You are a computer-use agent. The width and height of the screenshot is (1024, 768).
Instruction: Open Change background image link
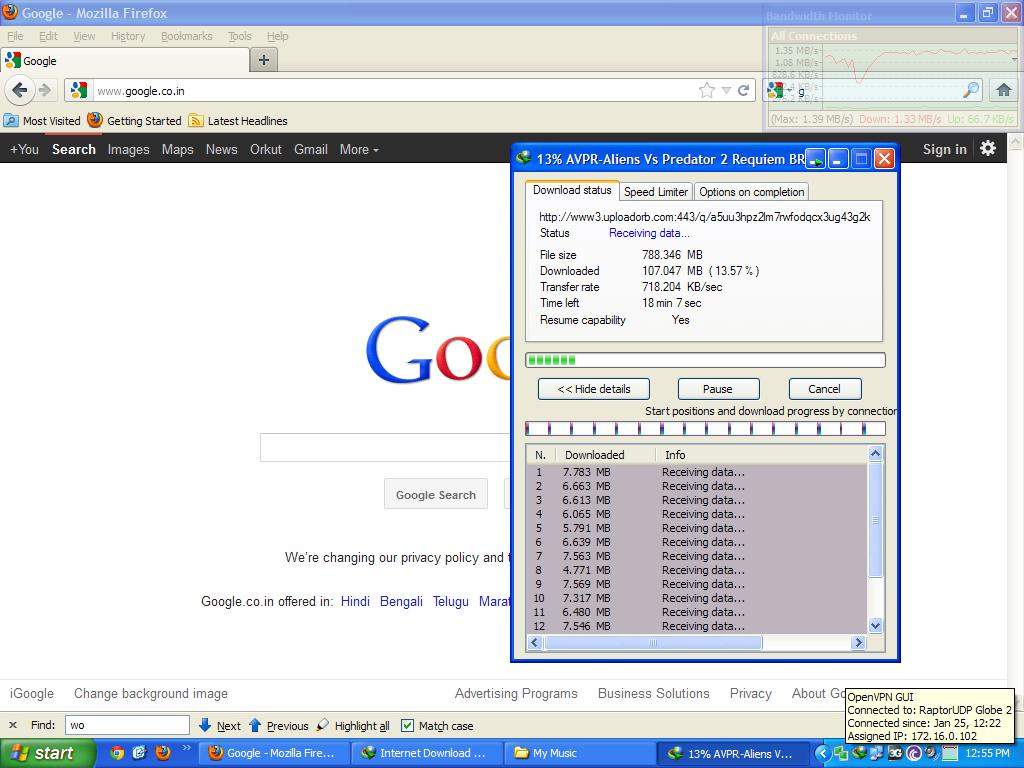click(x=151, y=693)
